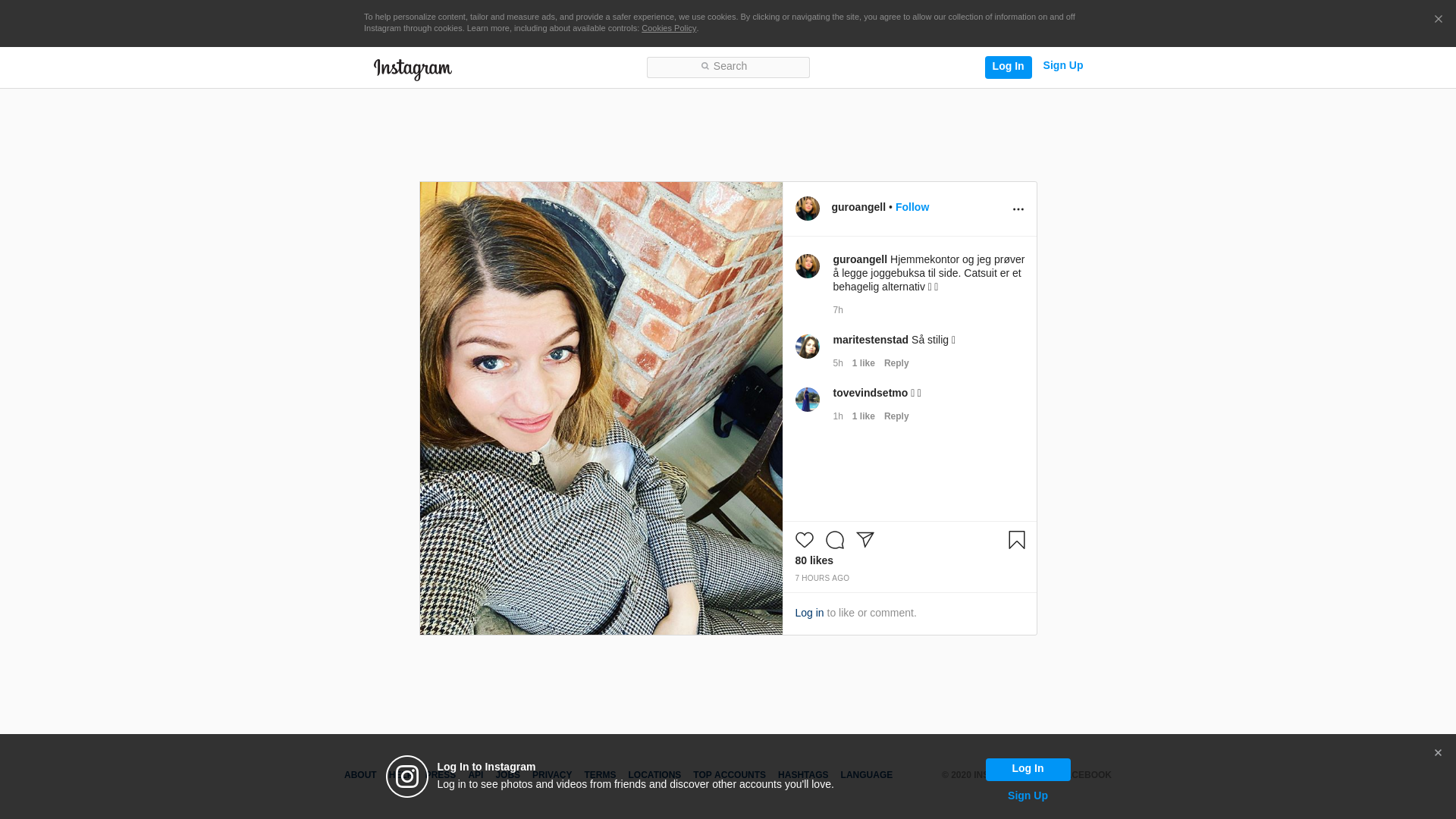
Task: Focus the Search input field
Action: click(x=728, y=67)
